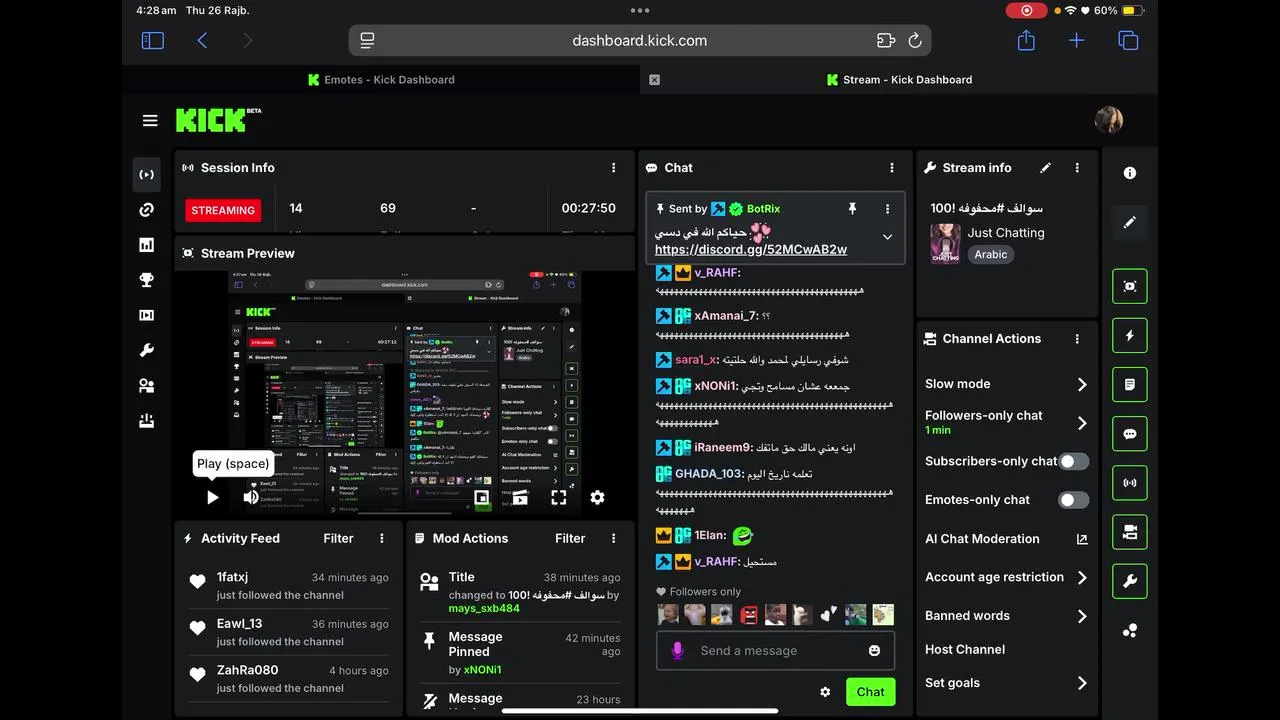Toggle theater mode on stream preview

(x=520, y=497)
